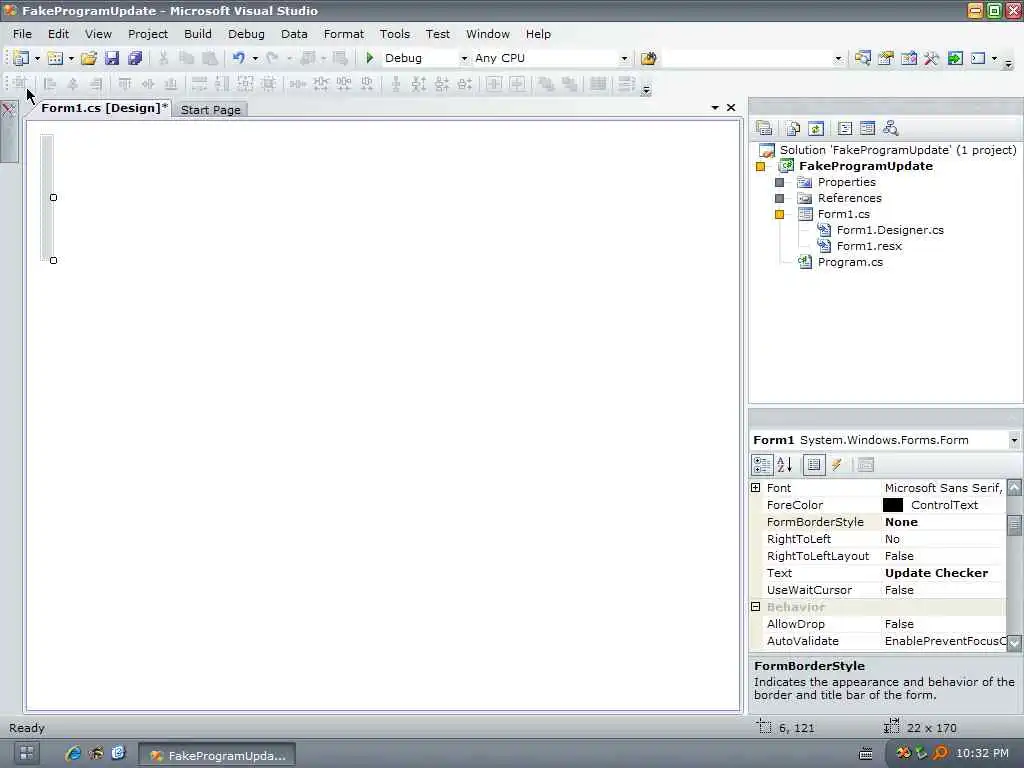Click Solution Explorer's Properties icon

pyautogui.click(x=764, y=128)
